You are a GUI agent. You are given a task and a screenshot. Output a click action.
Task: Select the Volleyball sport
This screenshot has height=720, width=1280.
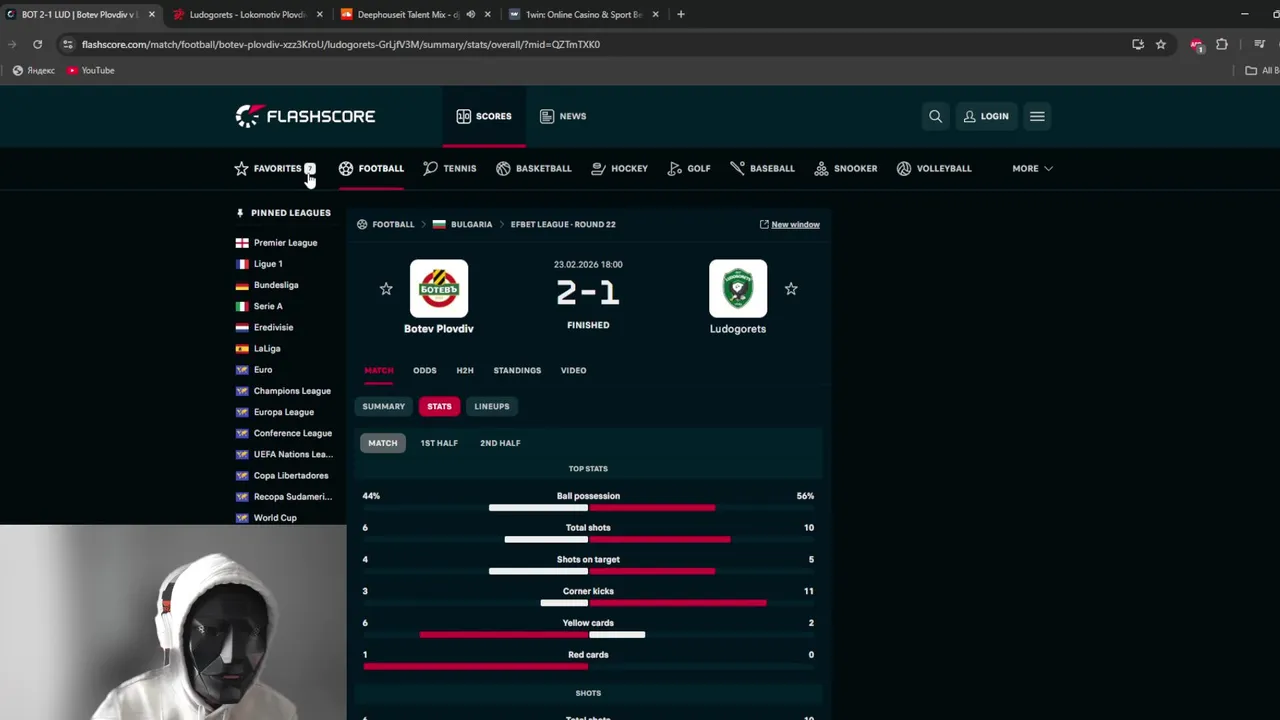coord(934,168)
